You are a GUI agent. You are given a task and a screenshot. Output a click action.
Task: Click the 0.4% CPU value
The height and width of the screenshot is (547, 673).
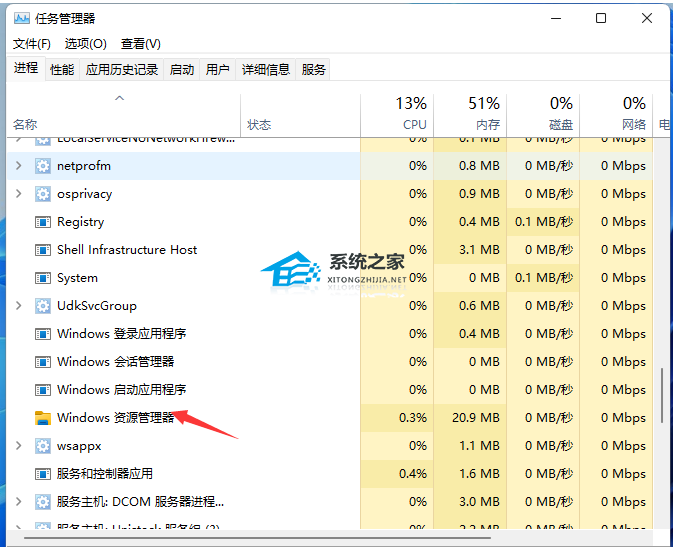(x=413, y=474)
